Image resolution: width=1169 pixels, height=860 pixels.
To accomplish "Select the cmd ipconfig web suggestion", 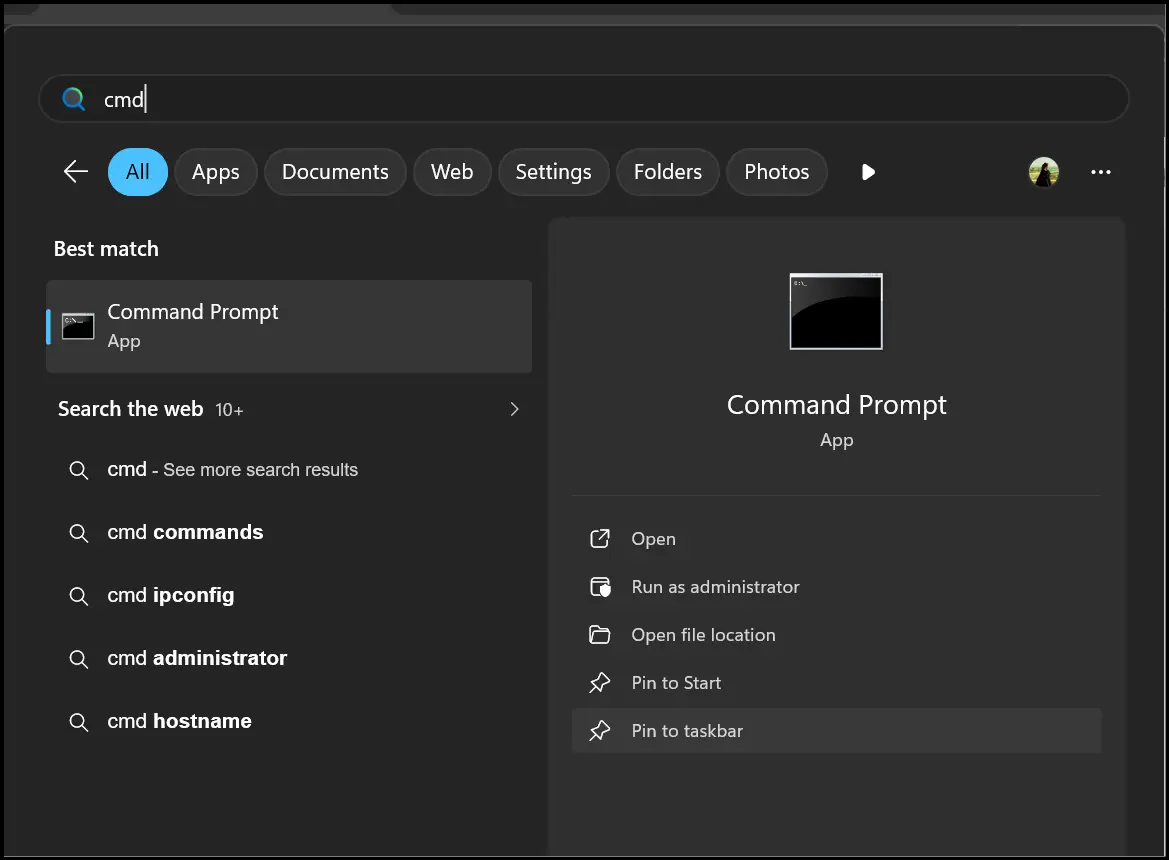I will pyautogui.click(x=170, y=595).
